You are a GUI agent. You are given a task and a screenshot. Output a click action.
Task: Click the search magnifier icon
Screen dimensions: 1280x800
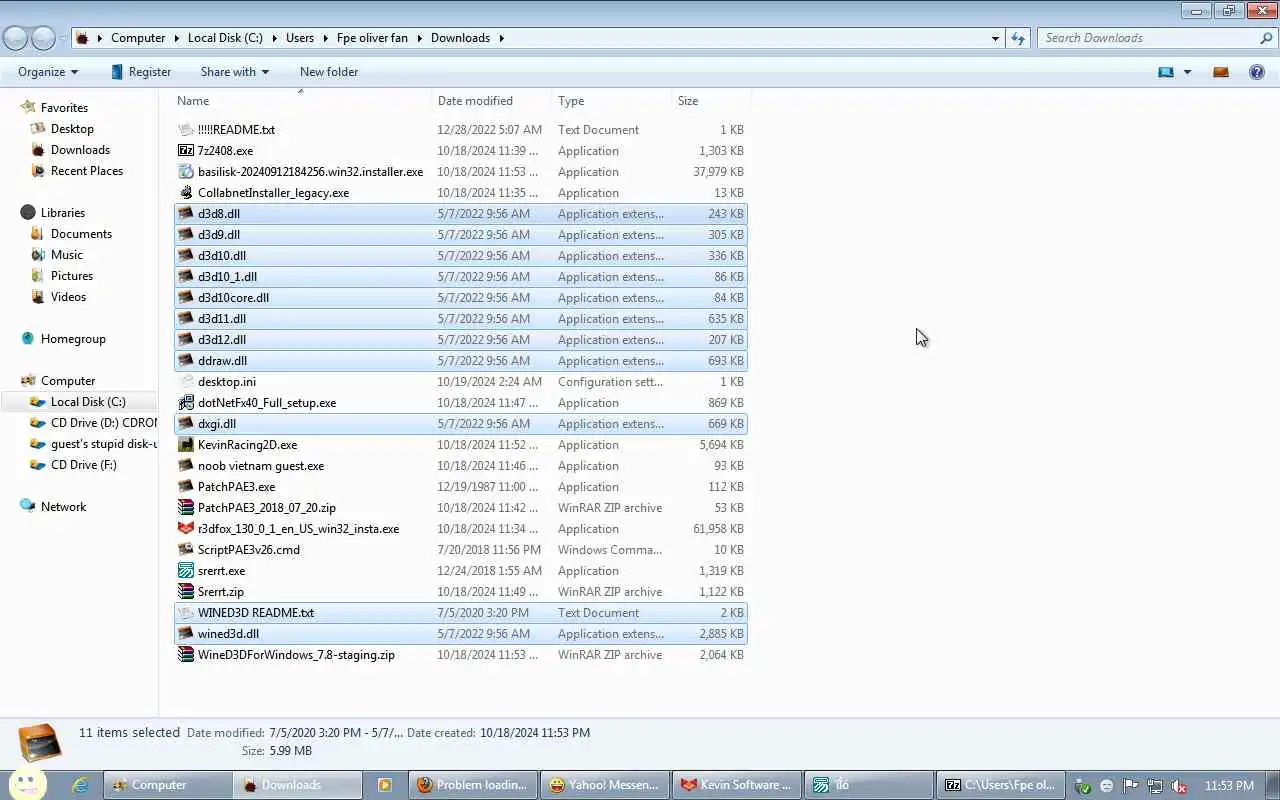coord(1266,38)
